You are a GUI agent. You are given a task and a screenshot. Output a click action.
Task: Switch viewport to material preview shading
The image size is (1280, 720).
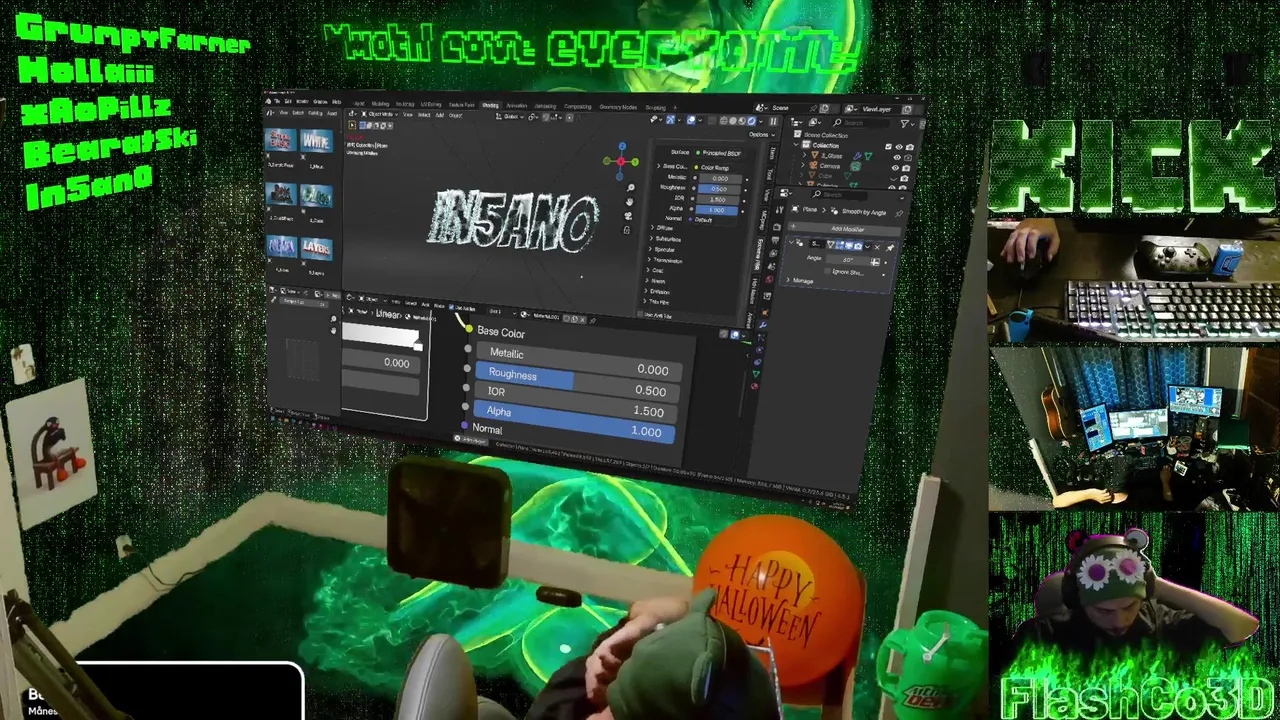(742, 121)
